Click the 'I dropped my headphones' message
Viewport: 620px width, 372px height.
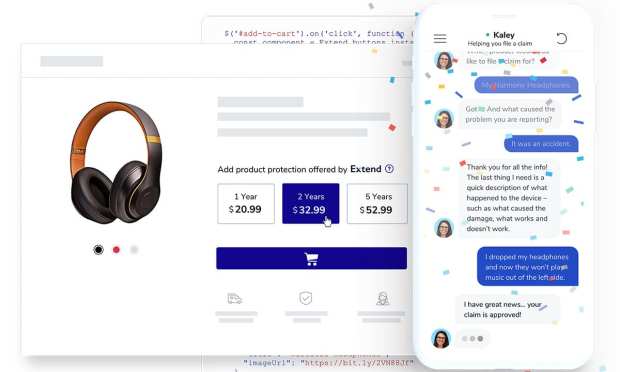pos(527,267)
